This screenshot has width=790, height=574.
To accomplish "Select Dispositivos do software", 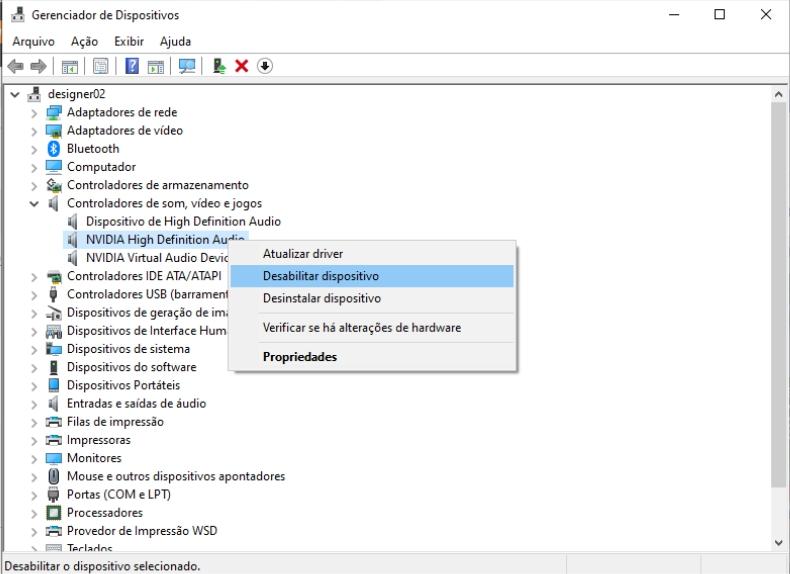I will 131,367.
